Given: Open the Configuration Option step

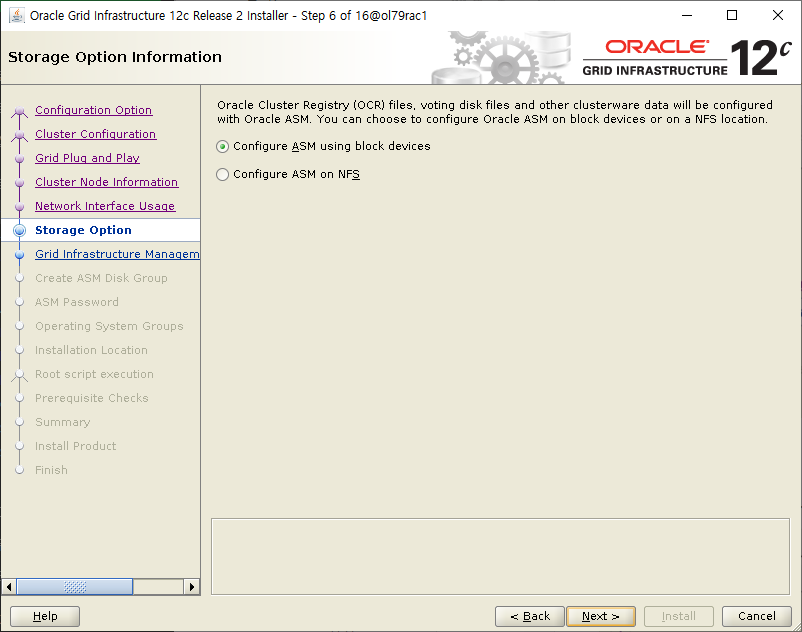Looking at the screenshot, I should [94, 110].
